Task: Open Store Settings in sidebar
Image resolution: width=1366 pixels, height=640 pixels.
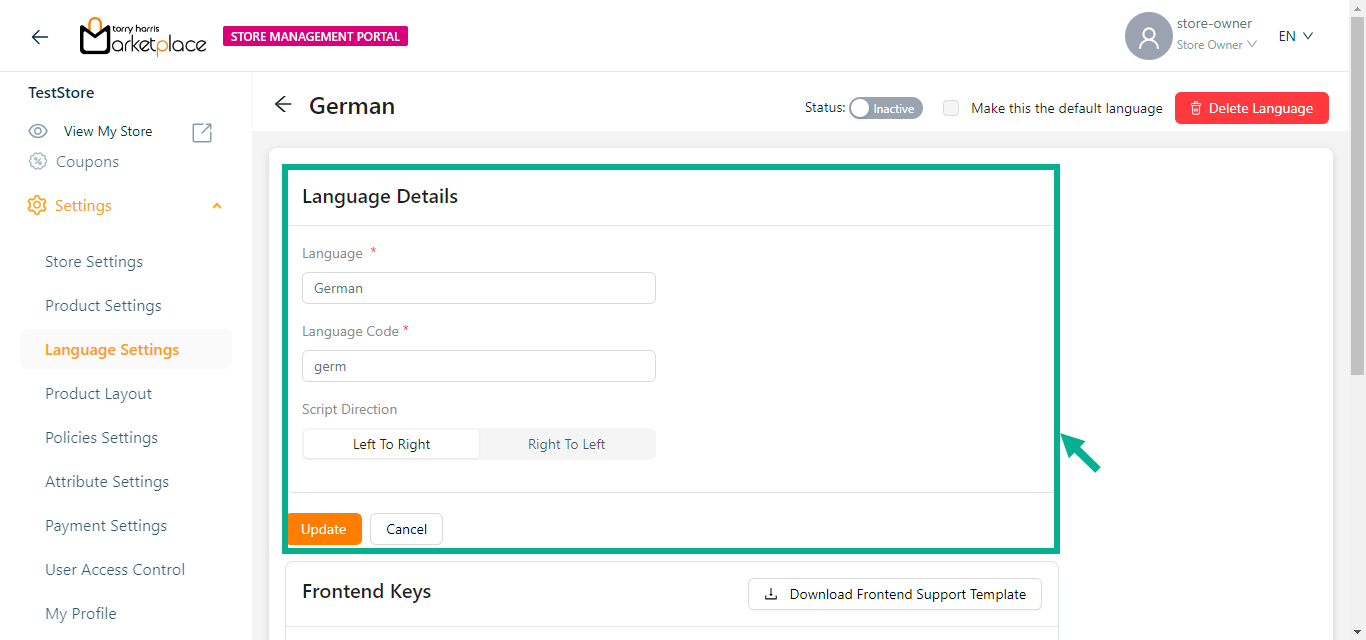Action: click(x=94, y=262)
